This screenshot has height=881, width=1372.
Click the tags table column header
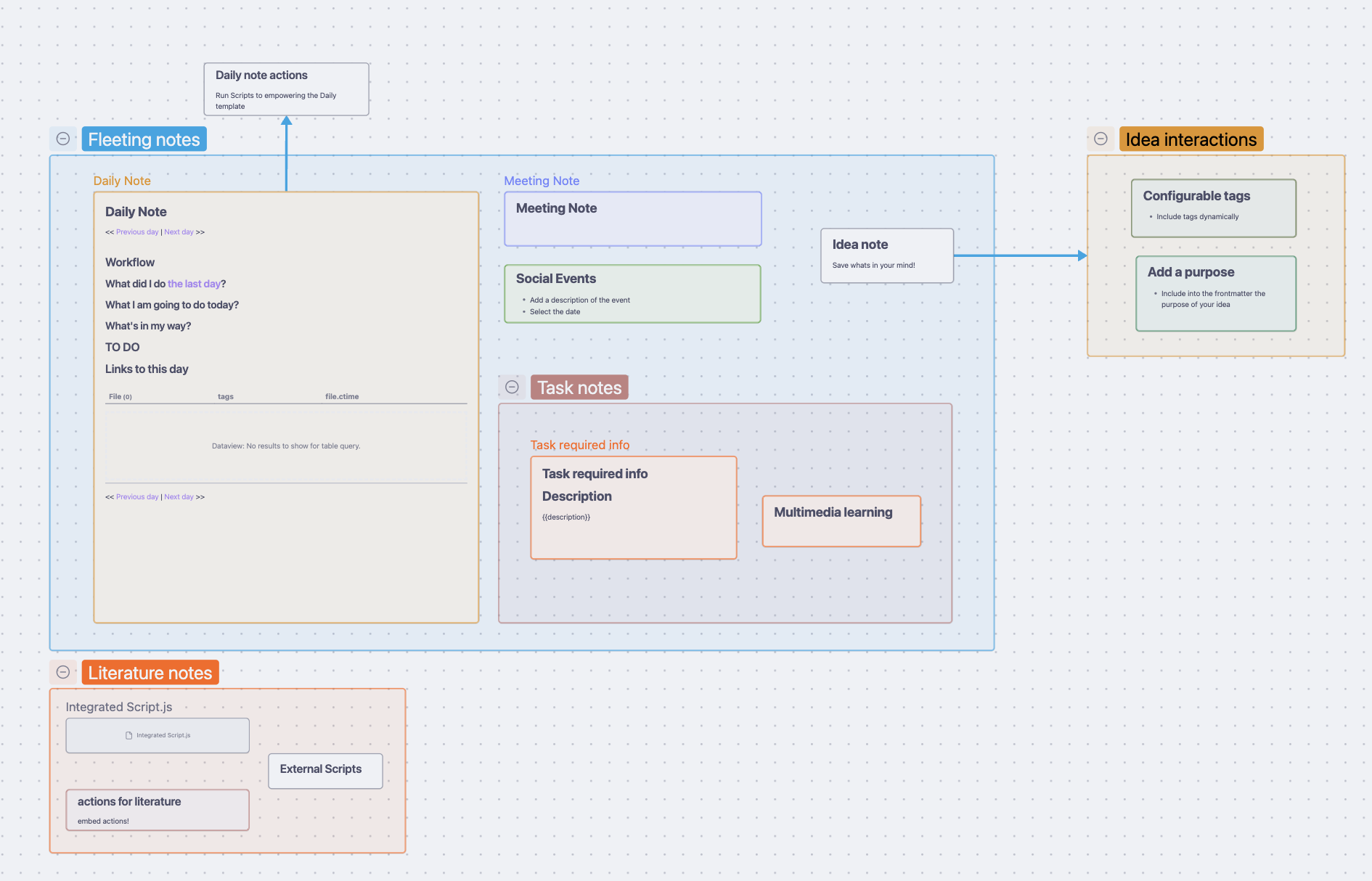tap(226, 397)
